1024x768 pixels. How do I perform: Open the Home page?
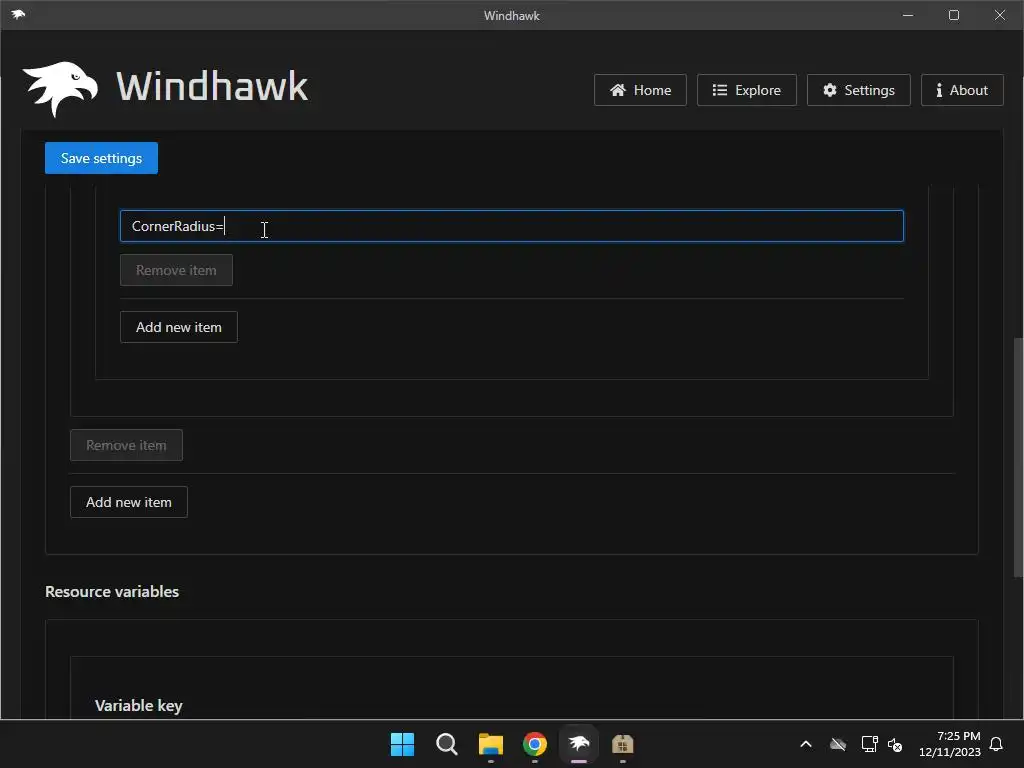tap(640, 90)
